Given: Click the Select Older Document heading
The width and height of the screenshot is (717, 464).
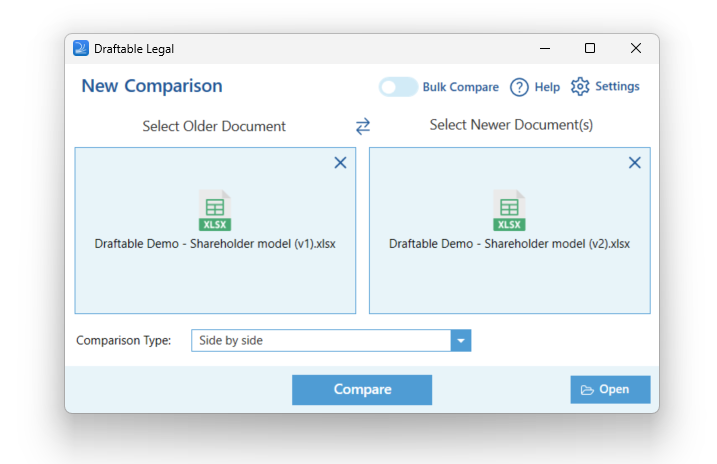Looking at the screenshot, I should point(214,126).
